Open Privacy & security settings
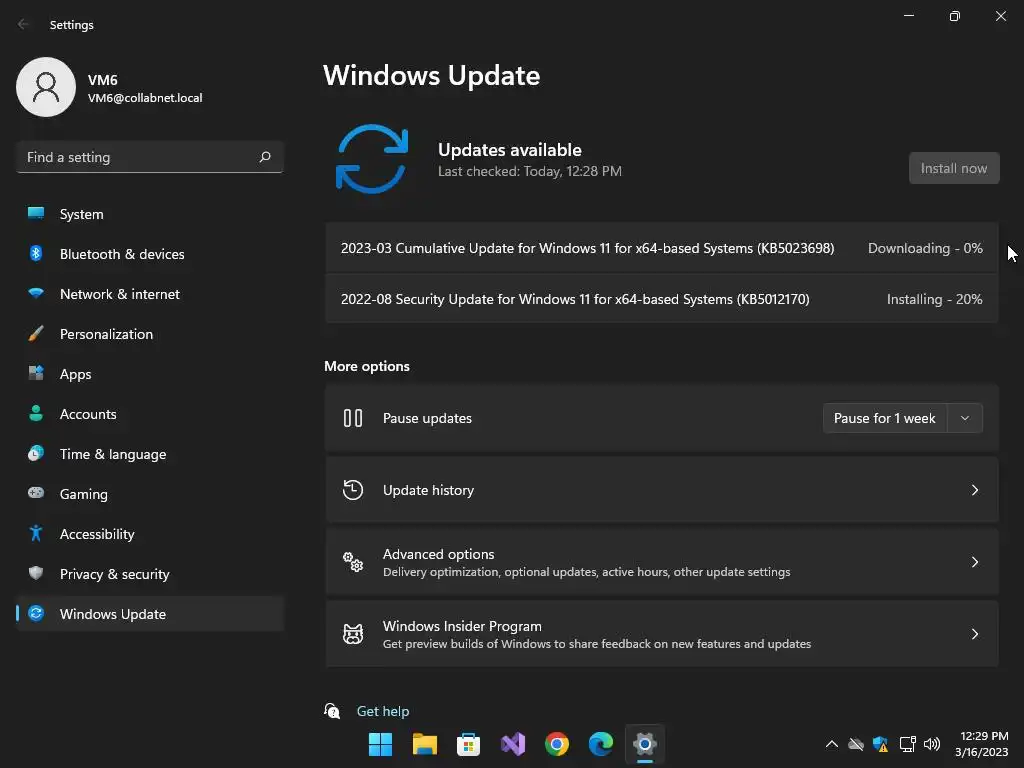The height and width of the screenshot is (768, 1024). 150,573
